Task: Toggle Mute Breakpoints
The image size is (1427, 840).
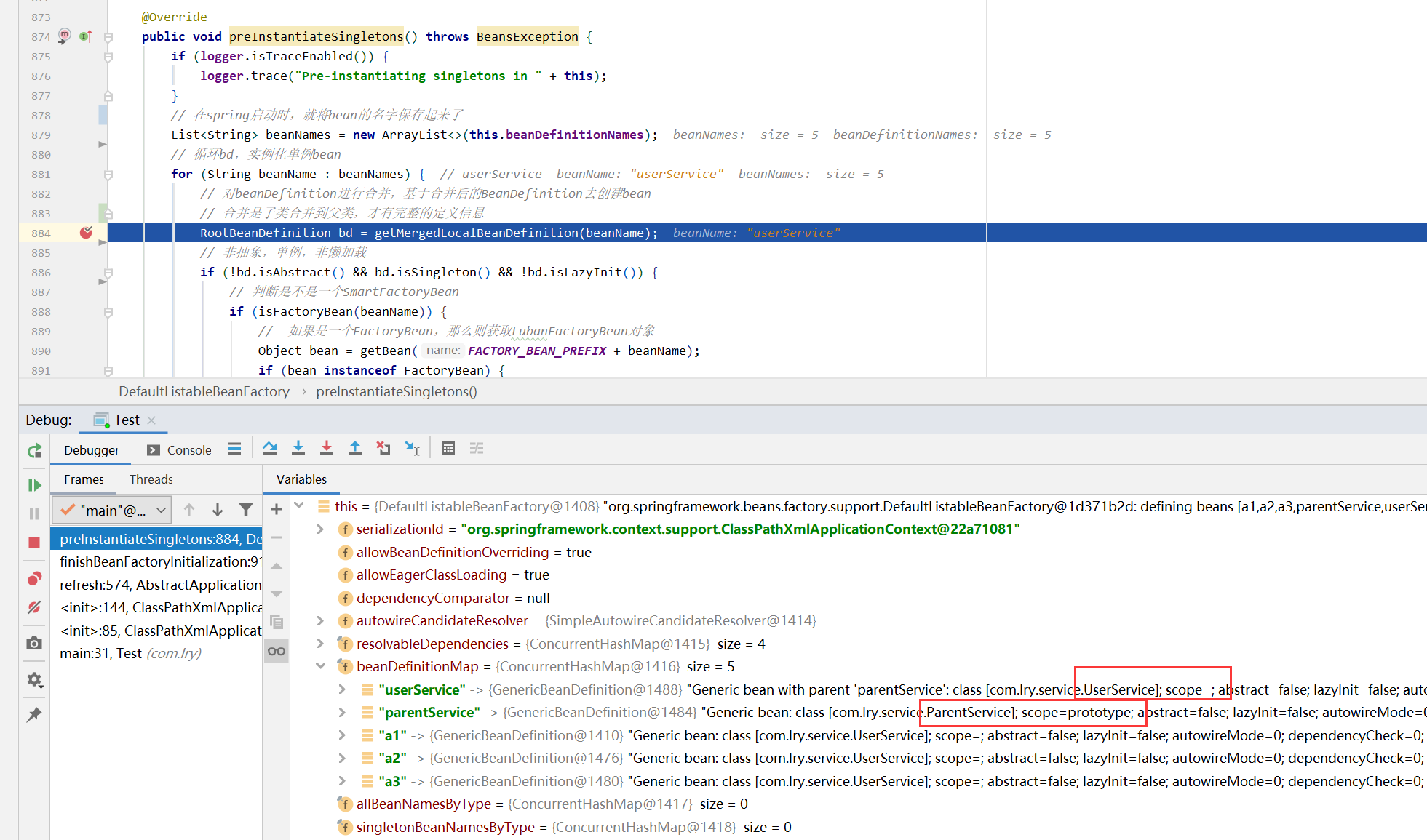Action: (x=34, y=607)
